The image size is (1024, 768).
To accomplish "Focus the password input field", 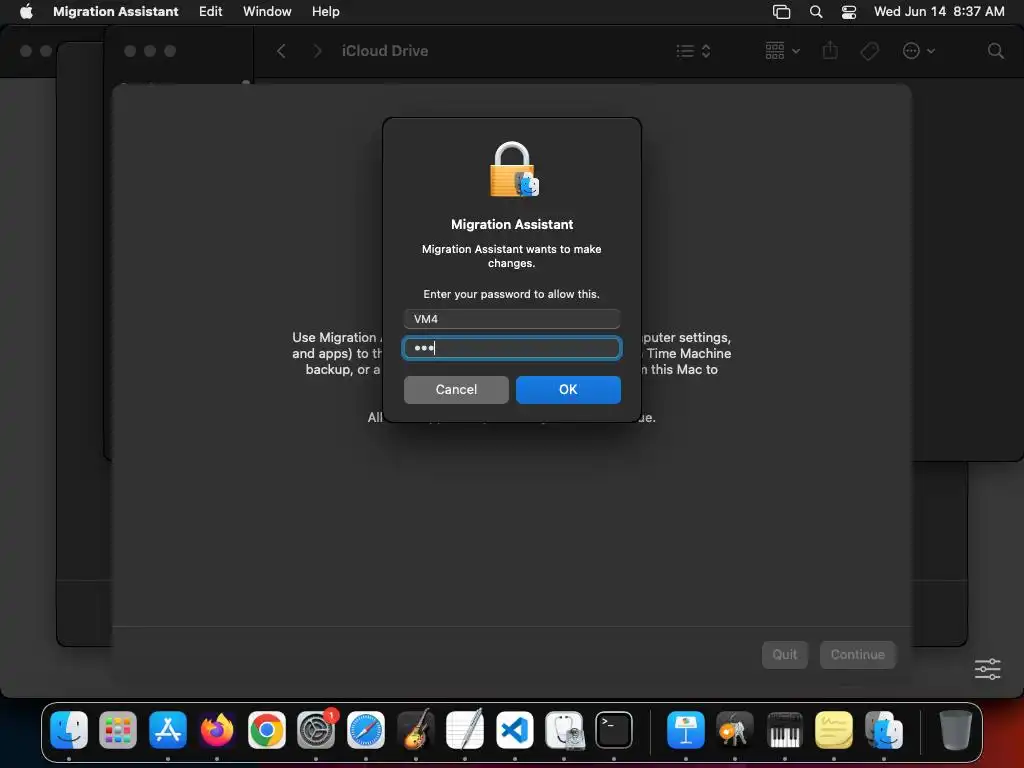I will pos(511,348).
